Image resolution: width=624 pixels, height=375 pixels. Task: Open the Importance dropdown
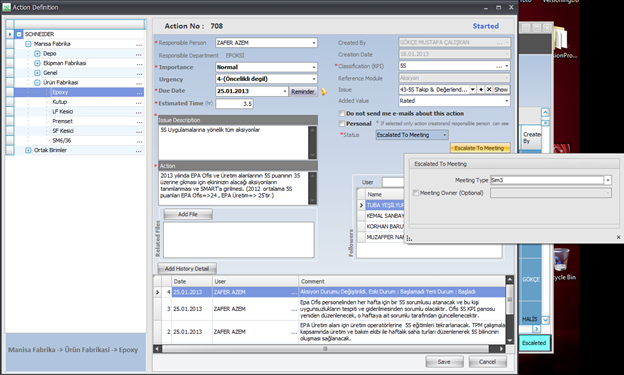pos(314,67)
